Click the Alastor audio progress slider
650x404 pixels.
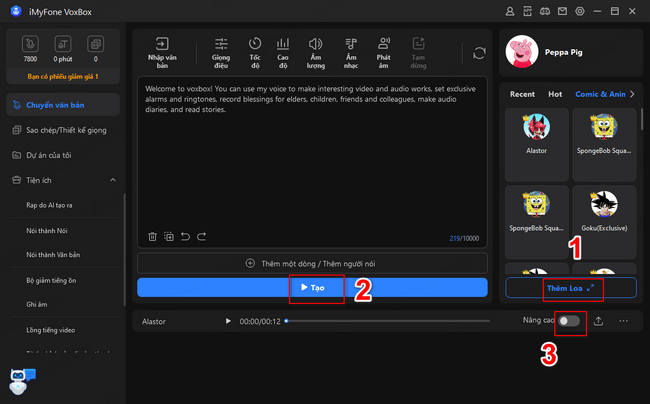(388, 321)
